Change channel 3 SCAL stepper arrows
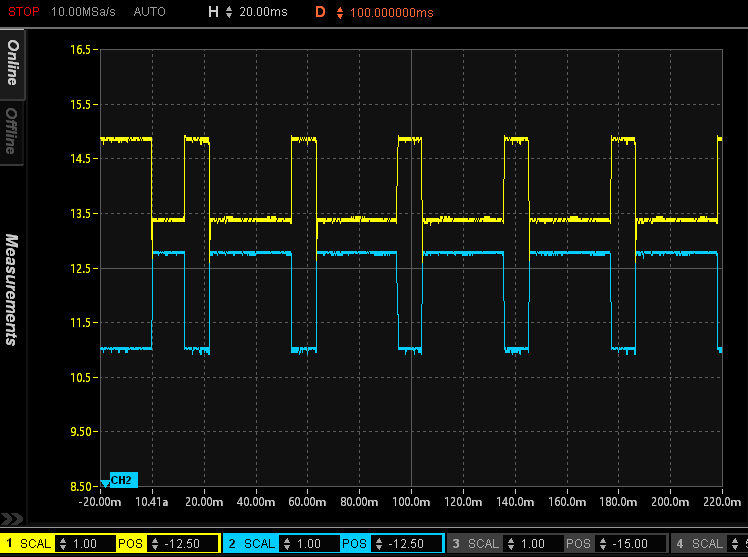Viewport: 748px width, 557px height. coord(510,543)
